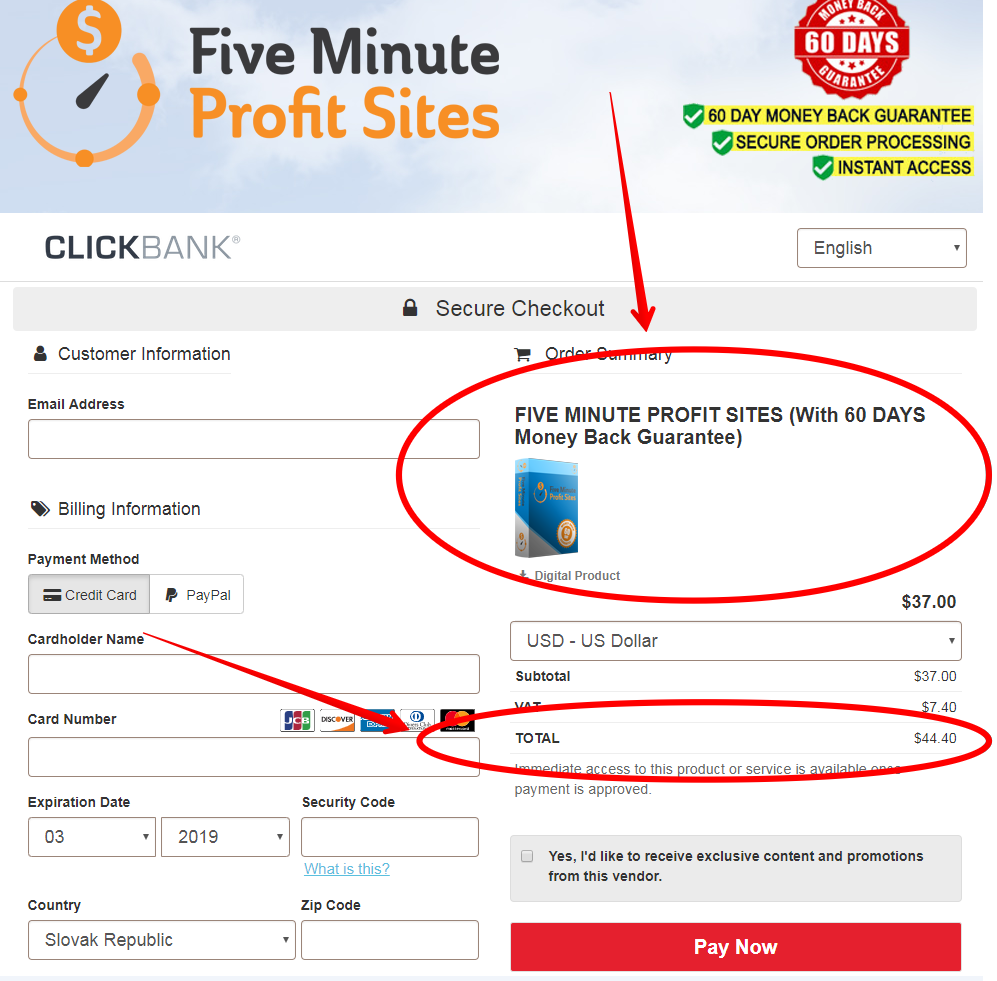Image resolution: width=997 pixels, height=981 pixels.
Task: Open the expiration month 03 dropdown
Action: pyautogui.click(x=92, y=837)
